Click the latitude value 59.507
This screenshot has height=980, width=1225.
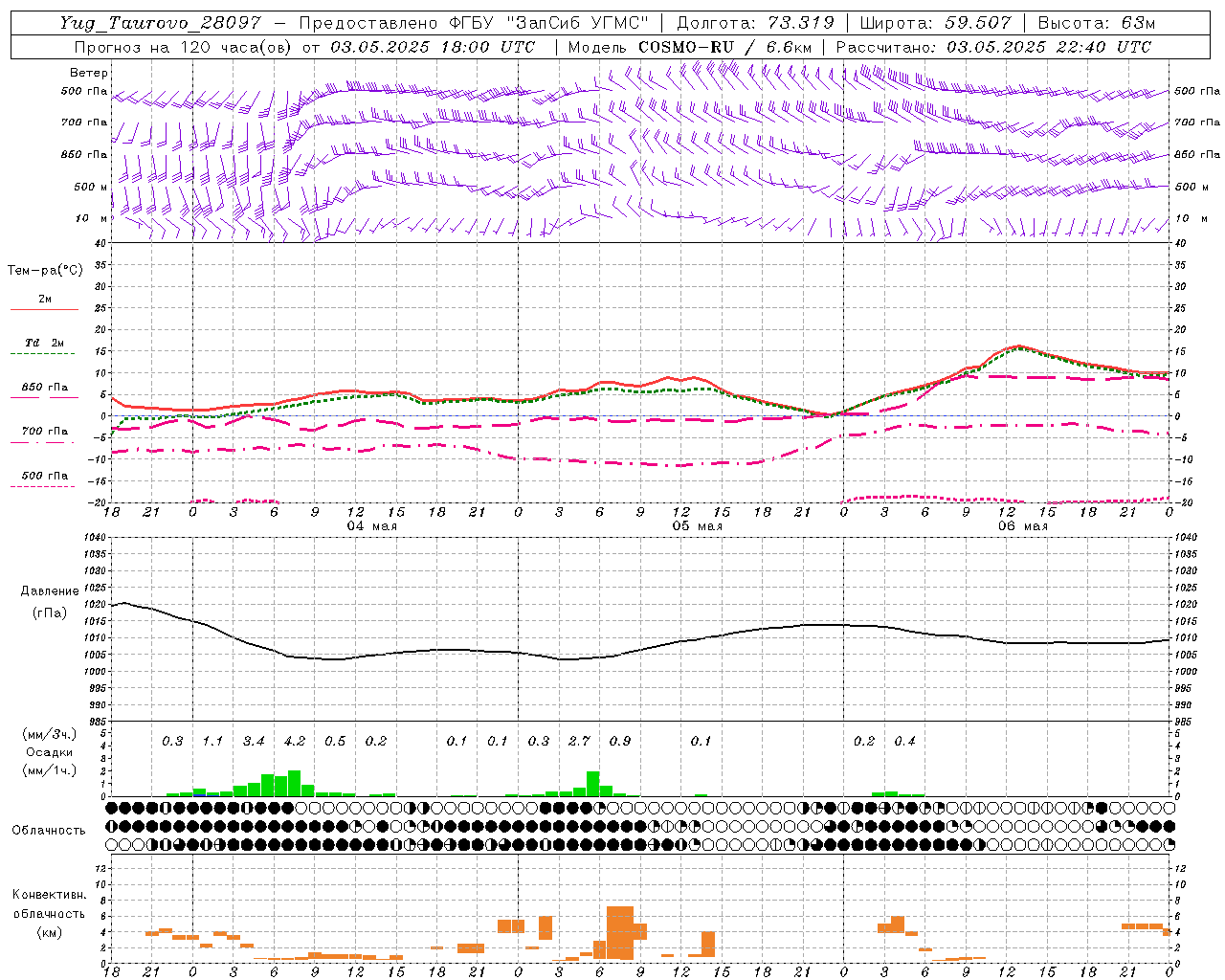978,23
